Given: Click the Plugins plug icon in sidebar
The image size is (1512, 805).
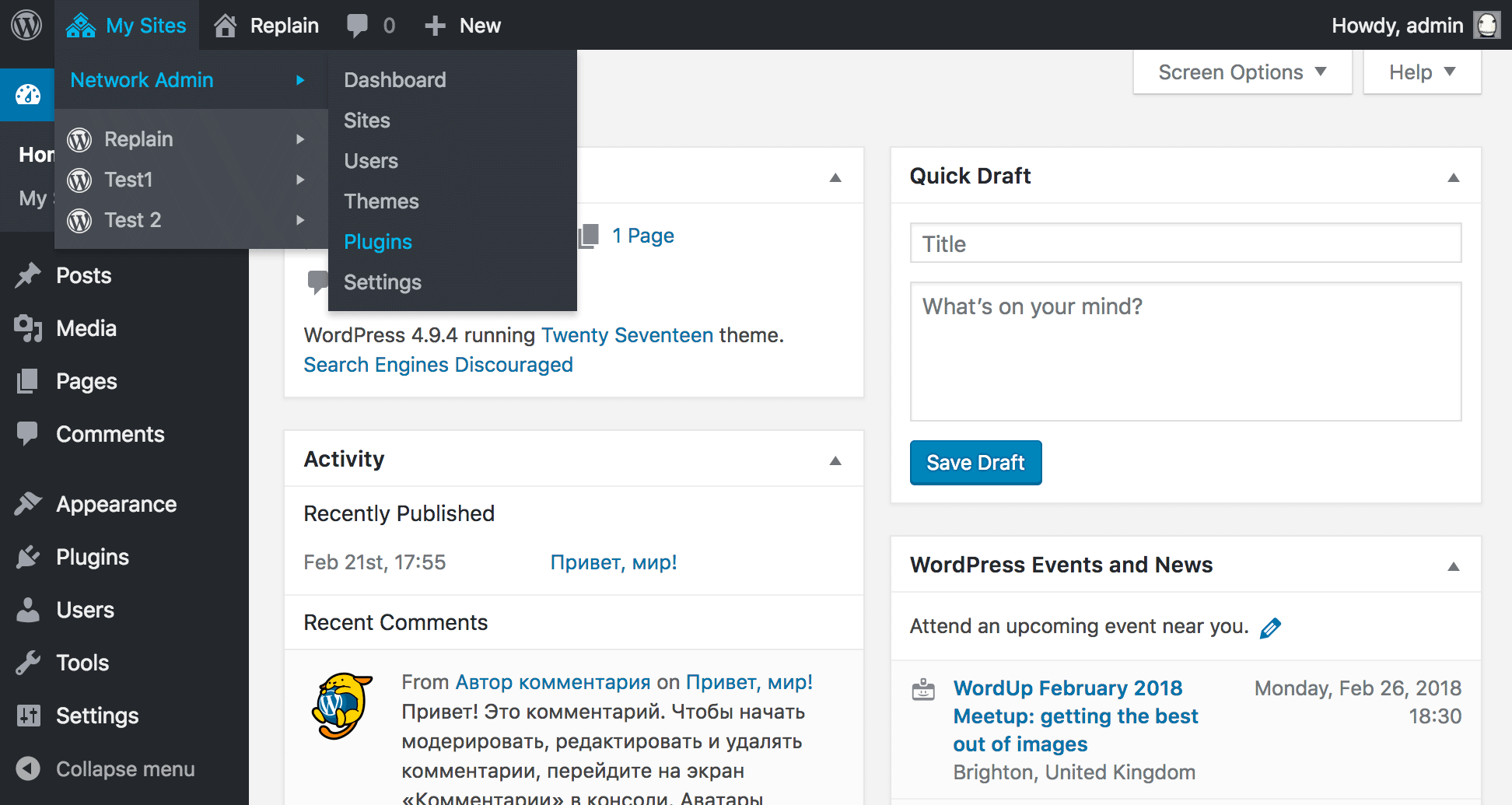Looking at the screenshot, I should tap(28, 557).
